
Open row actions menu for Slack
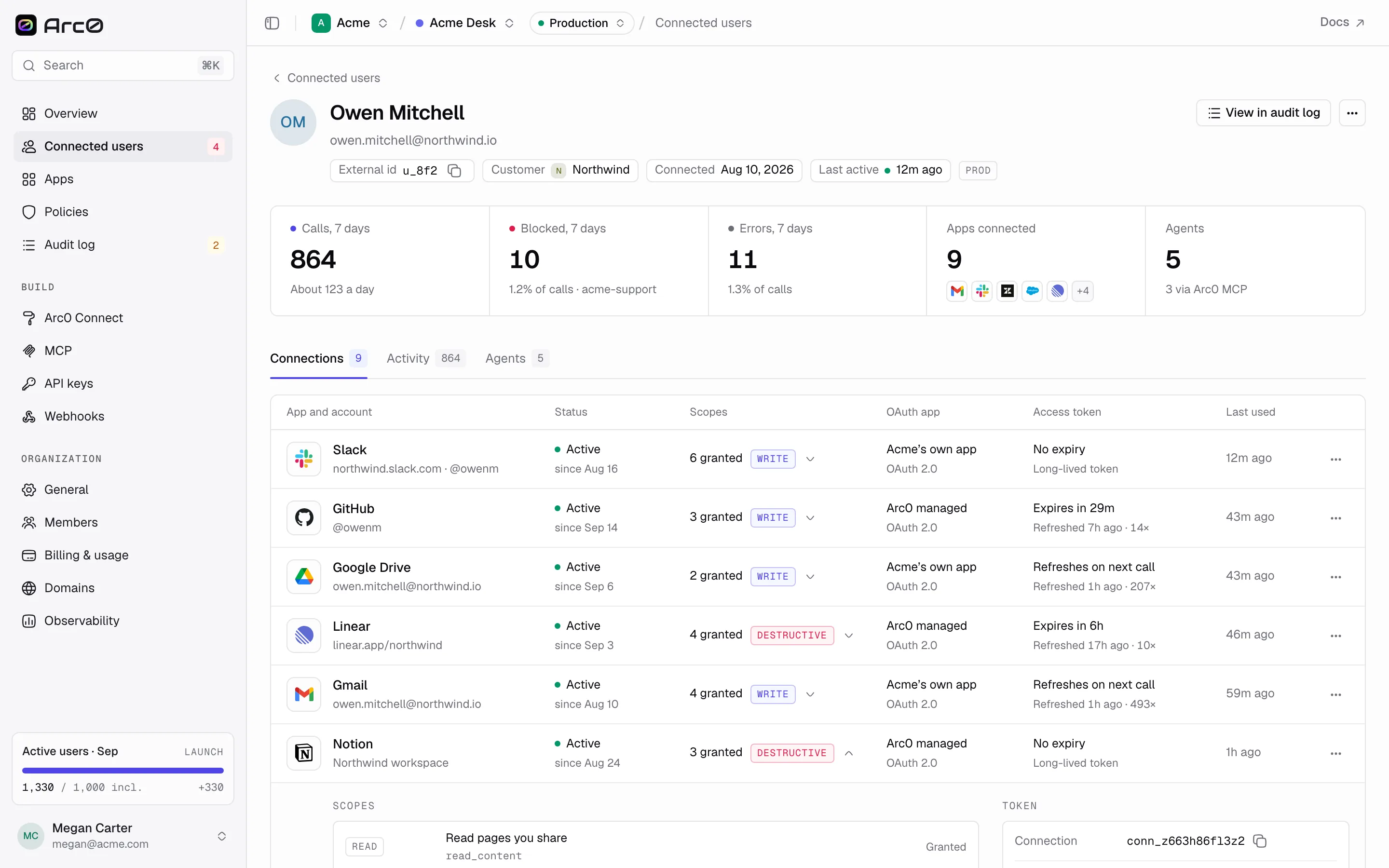click(1335, 459)
